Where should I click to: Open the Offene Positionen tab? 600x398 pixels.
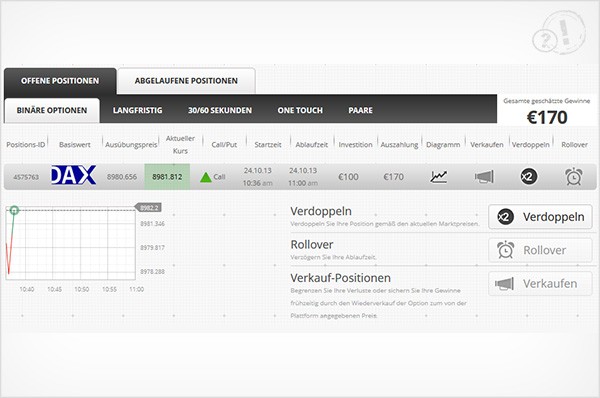(60, 81)
